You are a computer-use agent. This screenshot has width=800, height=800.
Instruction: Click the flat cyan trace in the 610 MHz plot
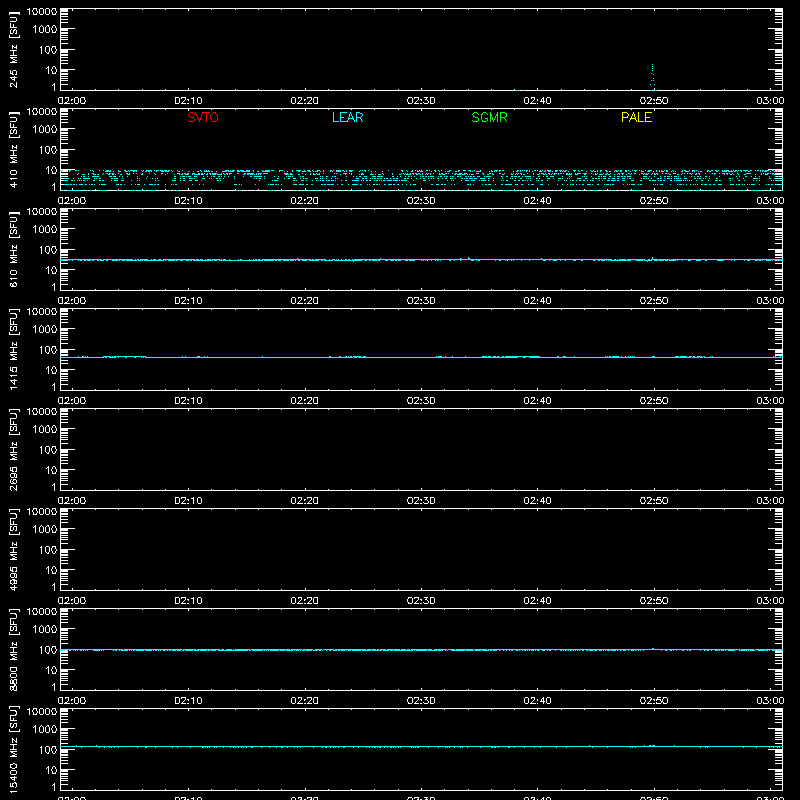[421, 260]
